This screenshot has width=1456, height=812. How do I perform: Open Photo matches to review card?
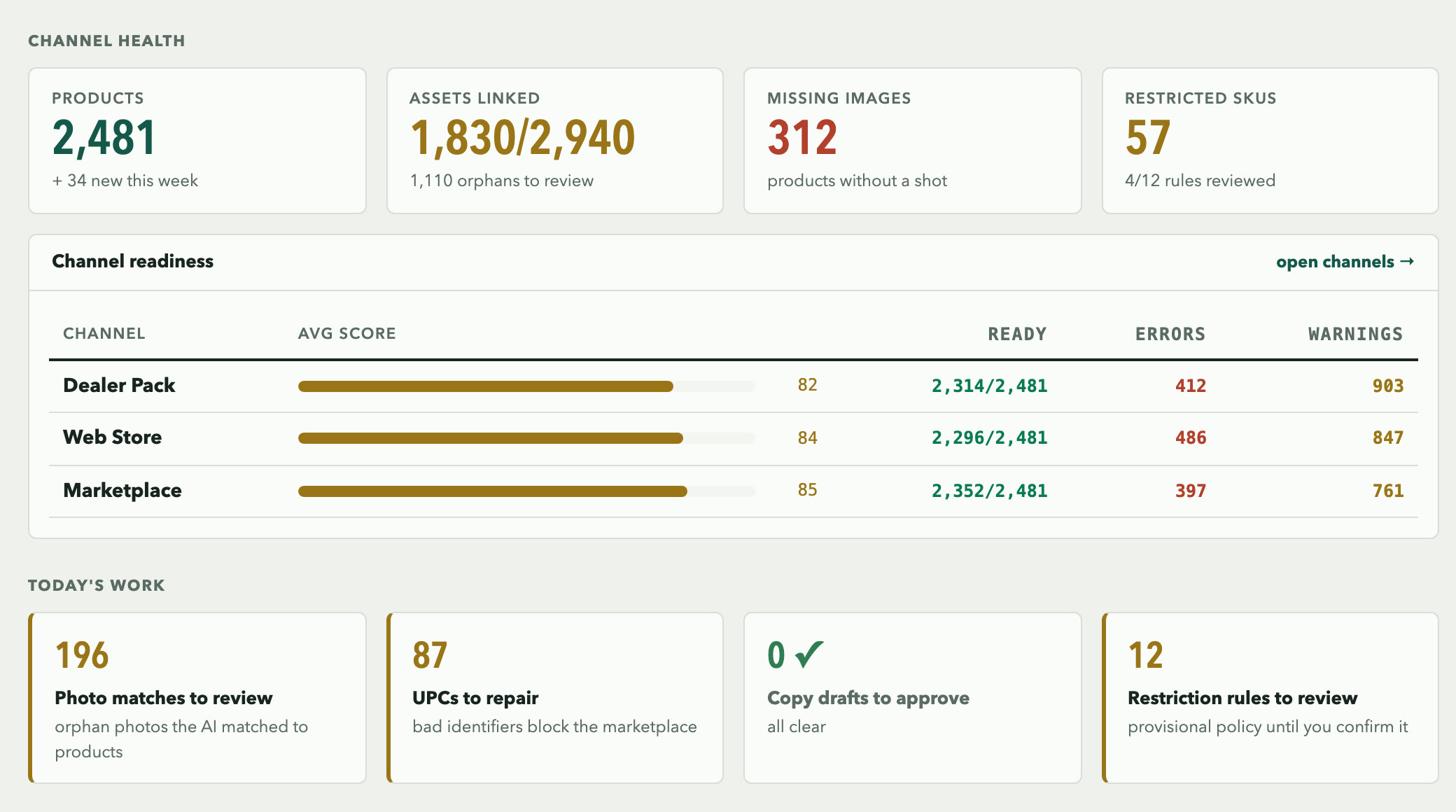[x=197, y=698]
